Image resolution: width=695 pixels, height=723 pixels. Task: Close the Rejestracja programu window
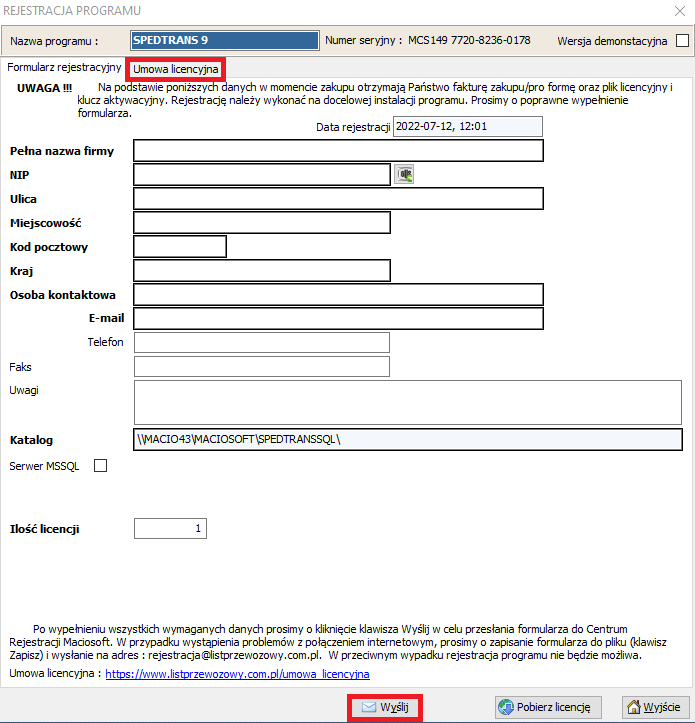tap(680, 11)
